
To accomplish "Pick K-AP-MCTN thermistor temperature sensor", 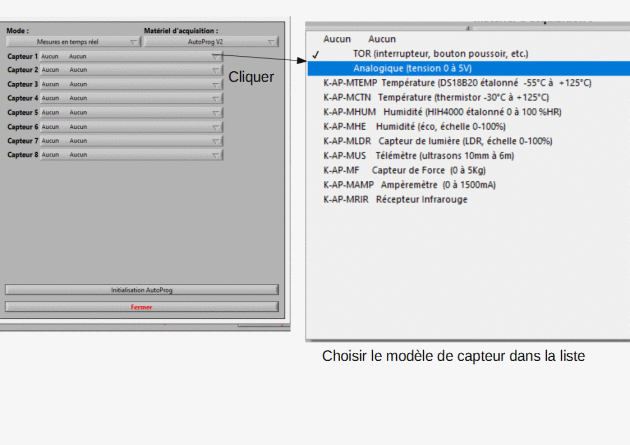I will [436, 98].
